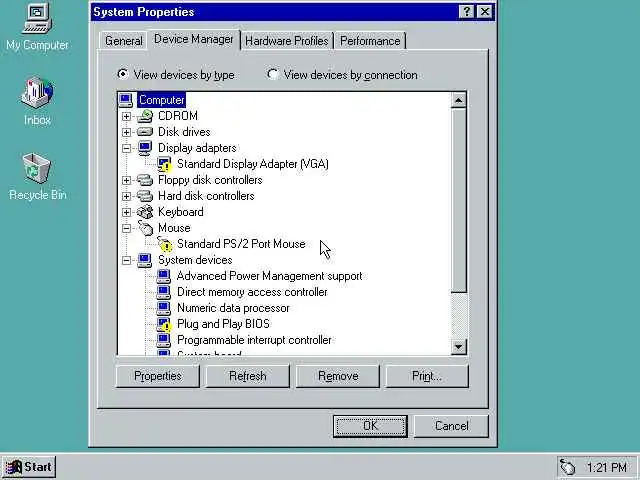Select Standard Display Adapter (VGA) entry
Screen dimensions: 640x480
253,164
